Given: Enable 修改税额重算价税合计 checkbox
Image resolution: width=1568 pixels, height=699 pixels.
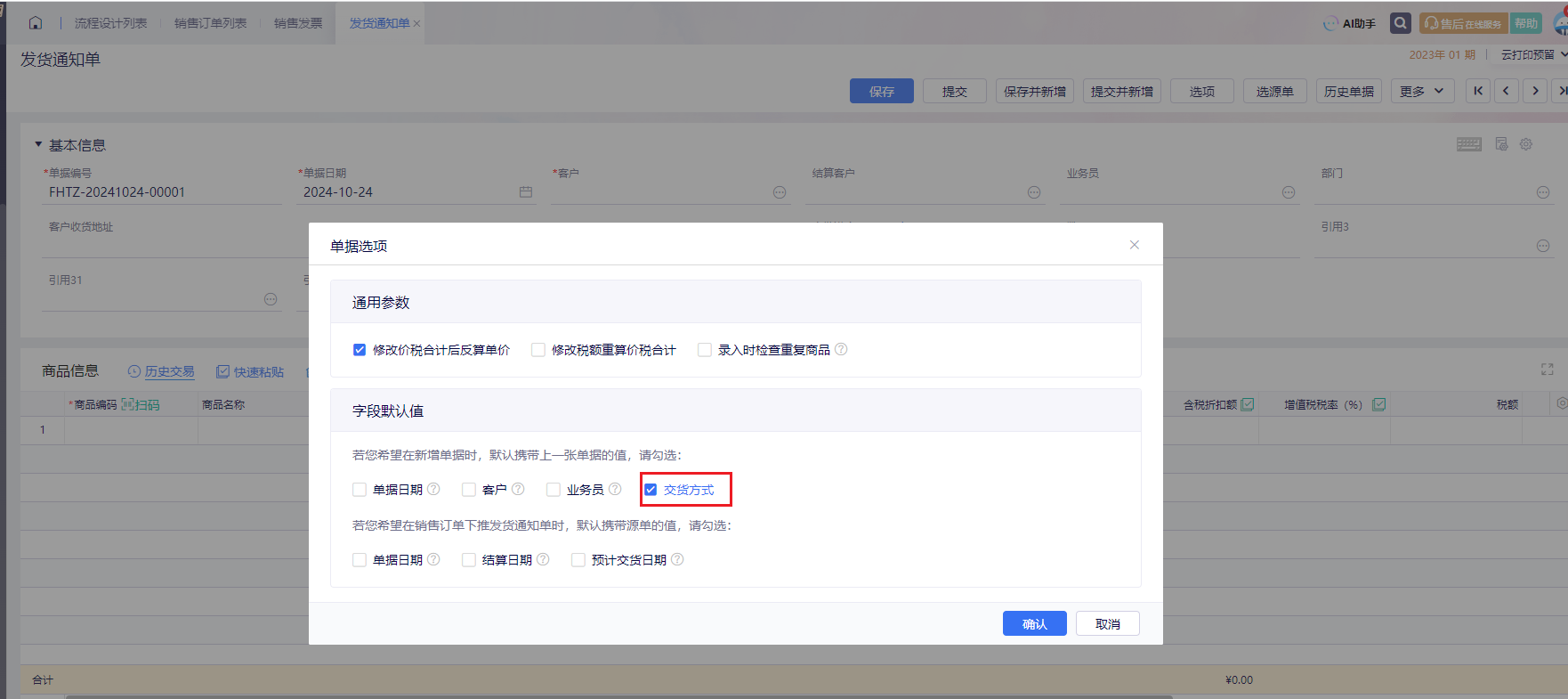Looking at the screenshot, I should 538,350.
